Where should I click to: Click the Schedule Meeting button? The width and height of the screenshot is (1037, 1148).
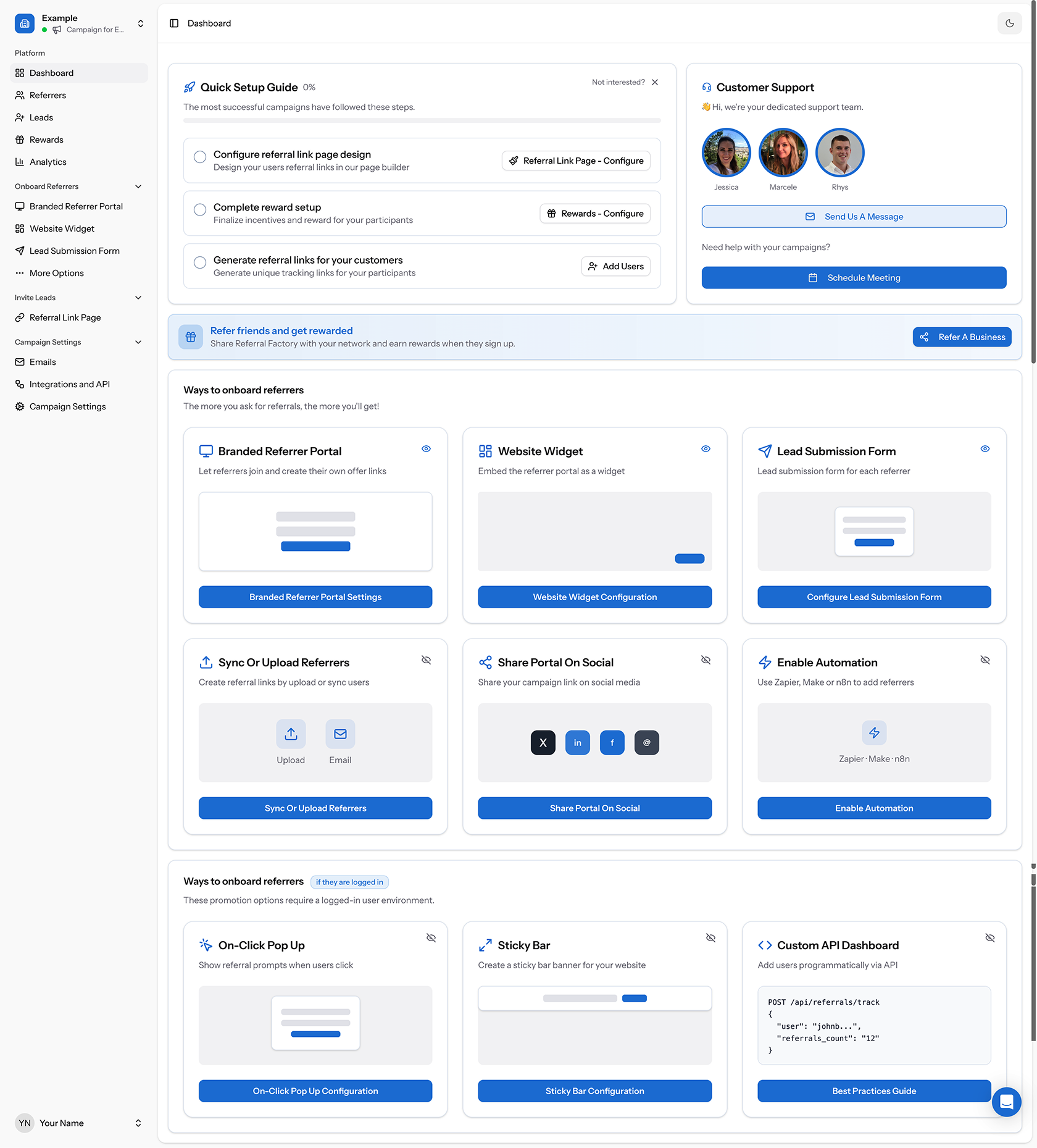pyautogui.click(x=854, y=277)
